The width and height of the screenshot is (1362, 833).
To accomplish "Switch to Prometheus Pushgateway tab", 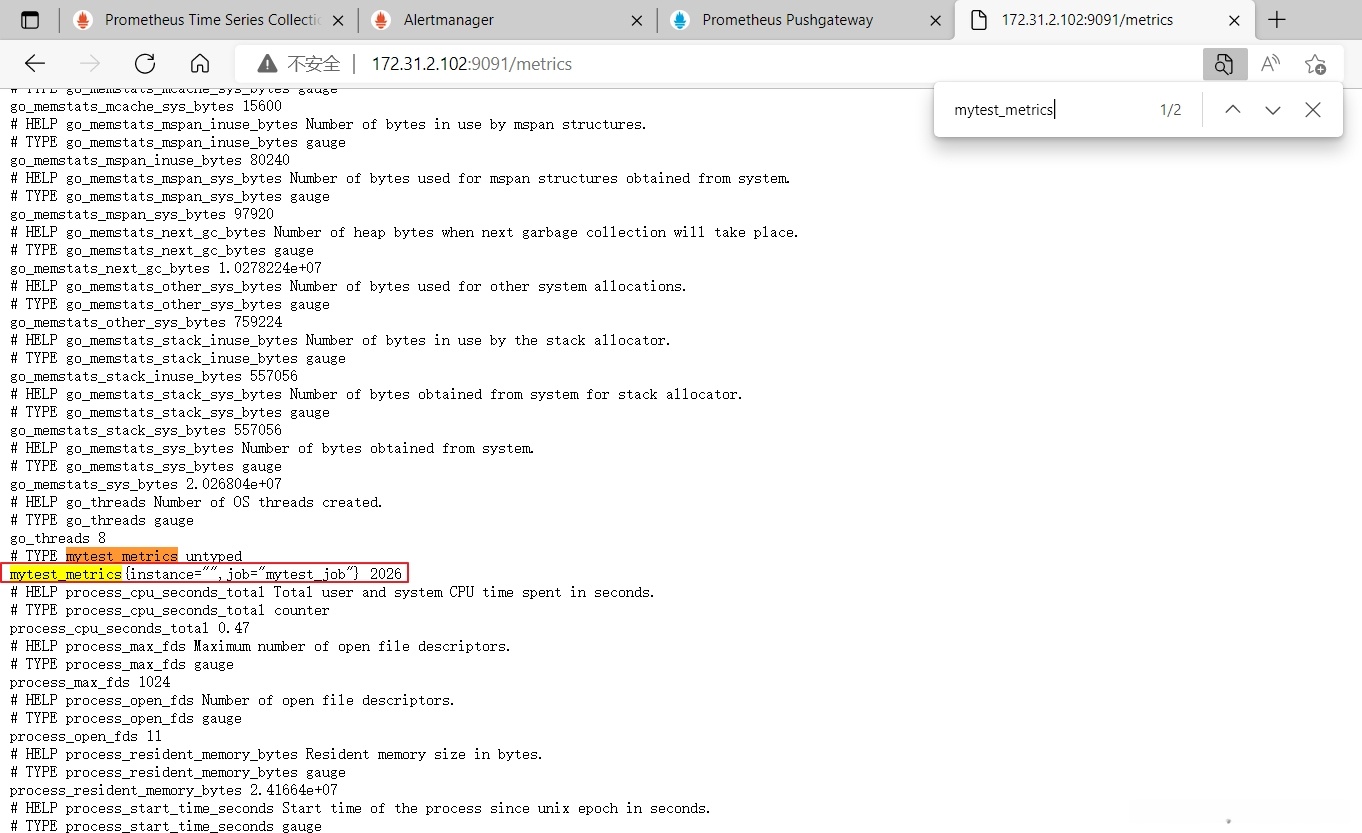I will 805,20.
